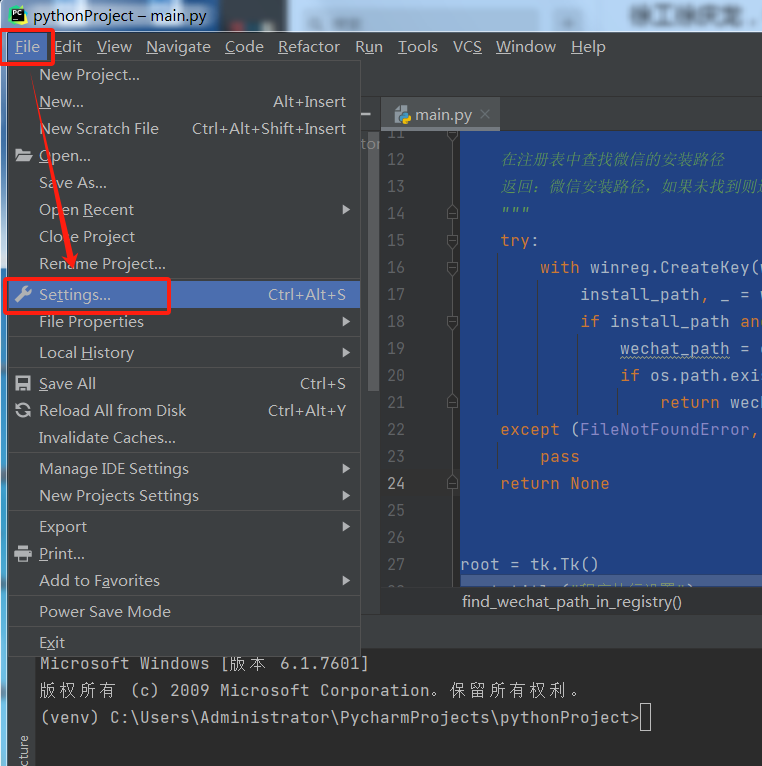Toggle Power Save Mode
This screenshot has height=766, width=762.
click(104, 612)
